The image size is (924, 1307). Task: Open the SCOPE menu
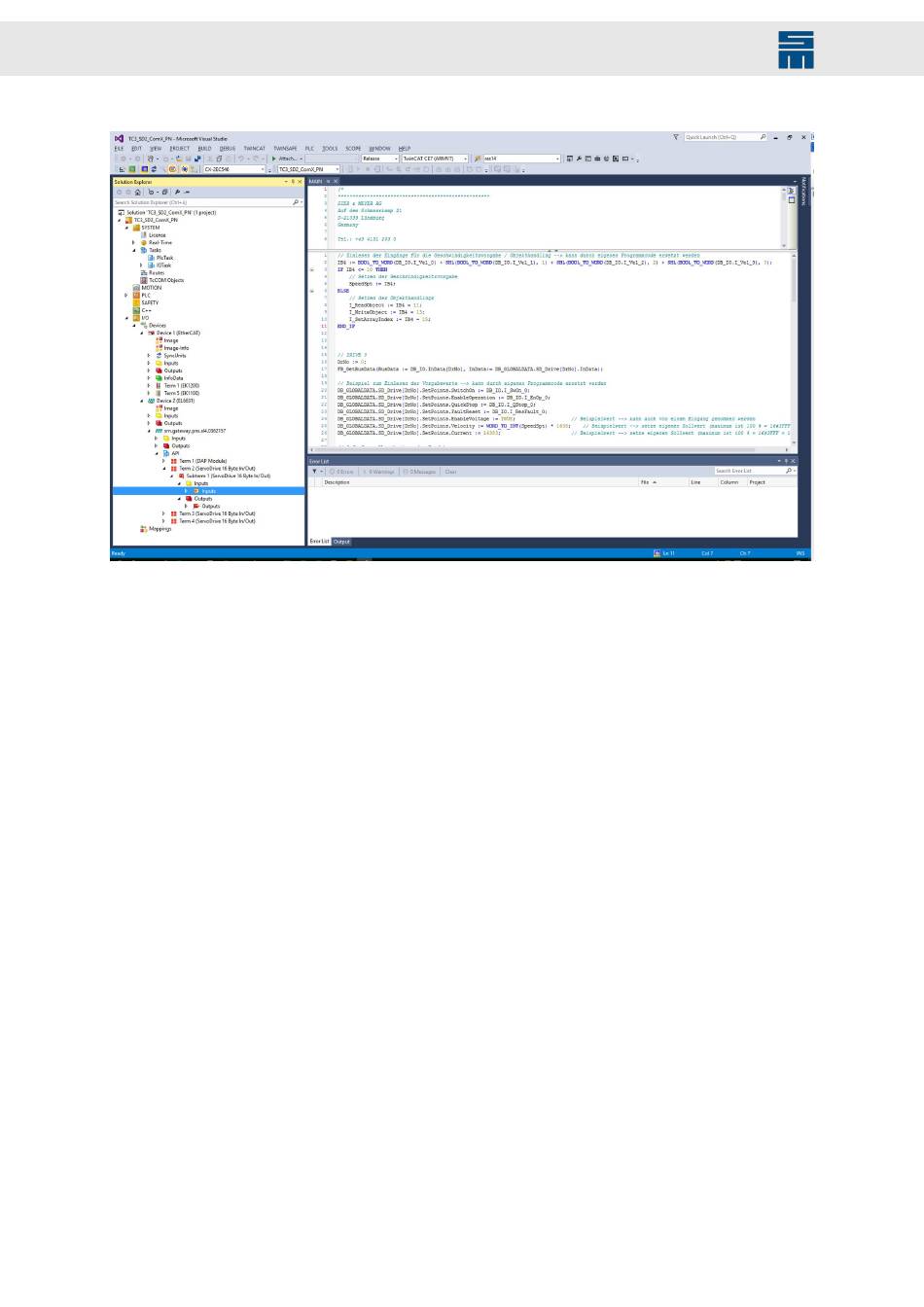pyautogui.click(x=353, y=149)
